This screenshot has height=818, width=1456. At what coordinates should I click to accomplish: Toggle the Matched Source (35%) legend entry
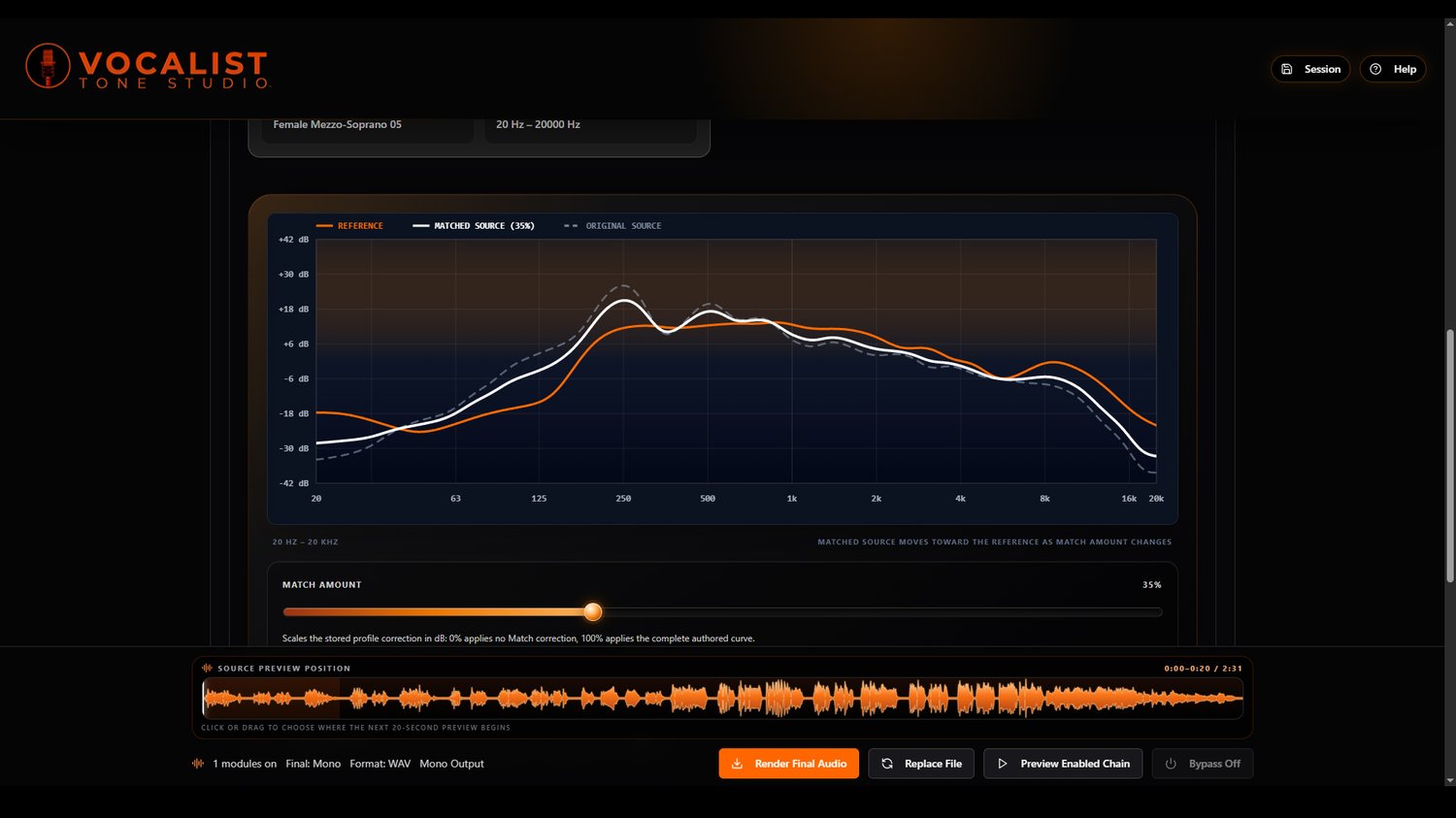[474, 226]
